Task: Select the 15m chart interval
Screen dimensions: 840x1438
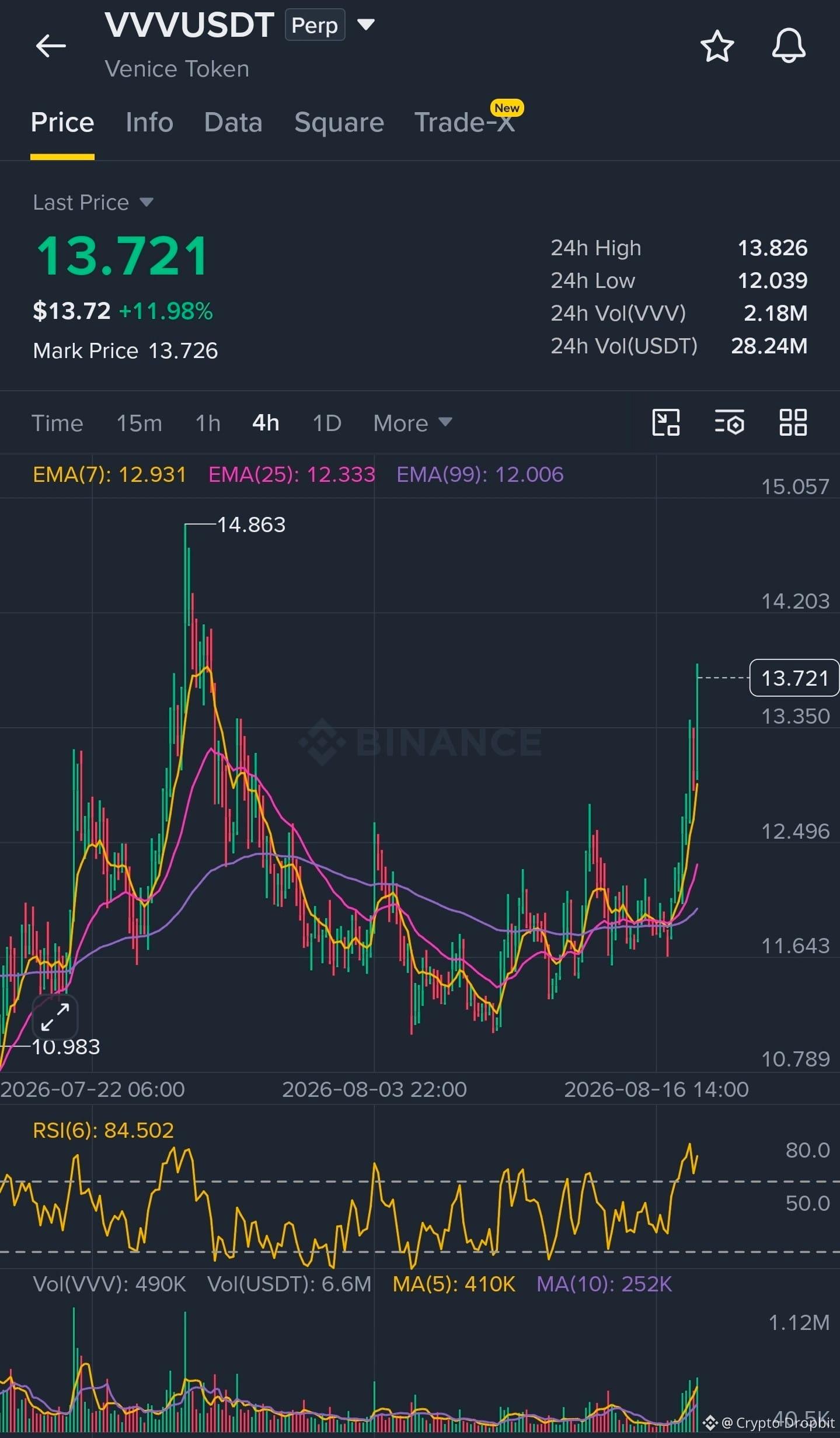Action: (140, 423)
